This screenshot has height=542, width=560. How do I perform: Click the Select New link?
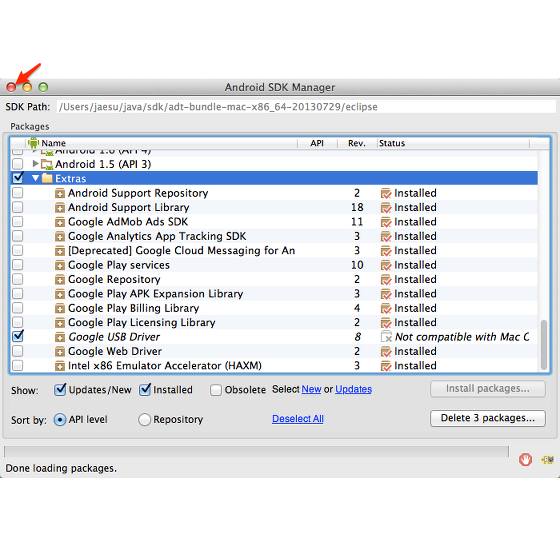click(x=311, y=389)
